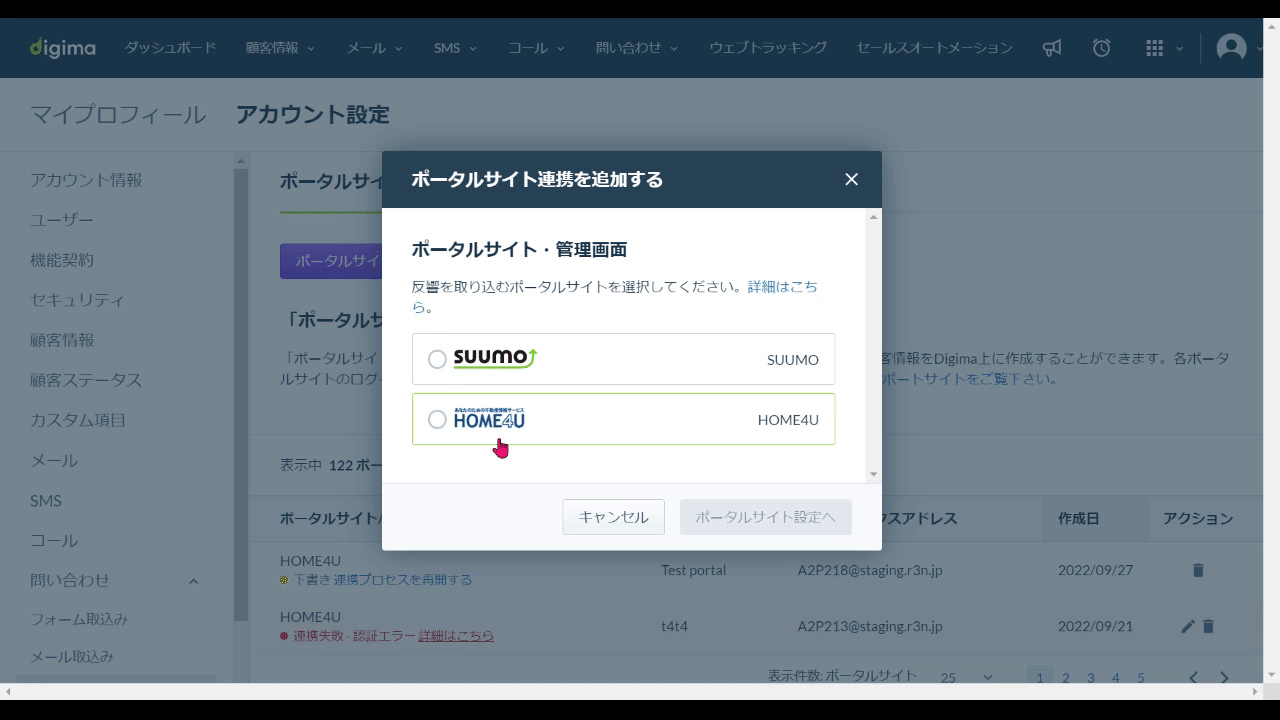Select the HOME4U radio button

437,420
